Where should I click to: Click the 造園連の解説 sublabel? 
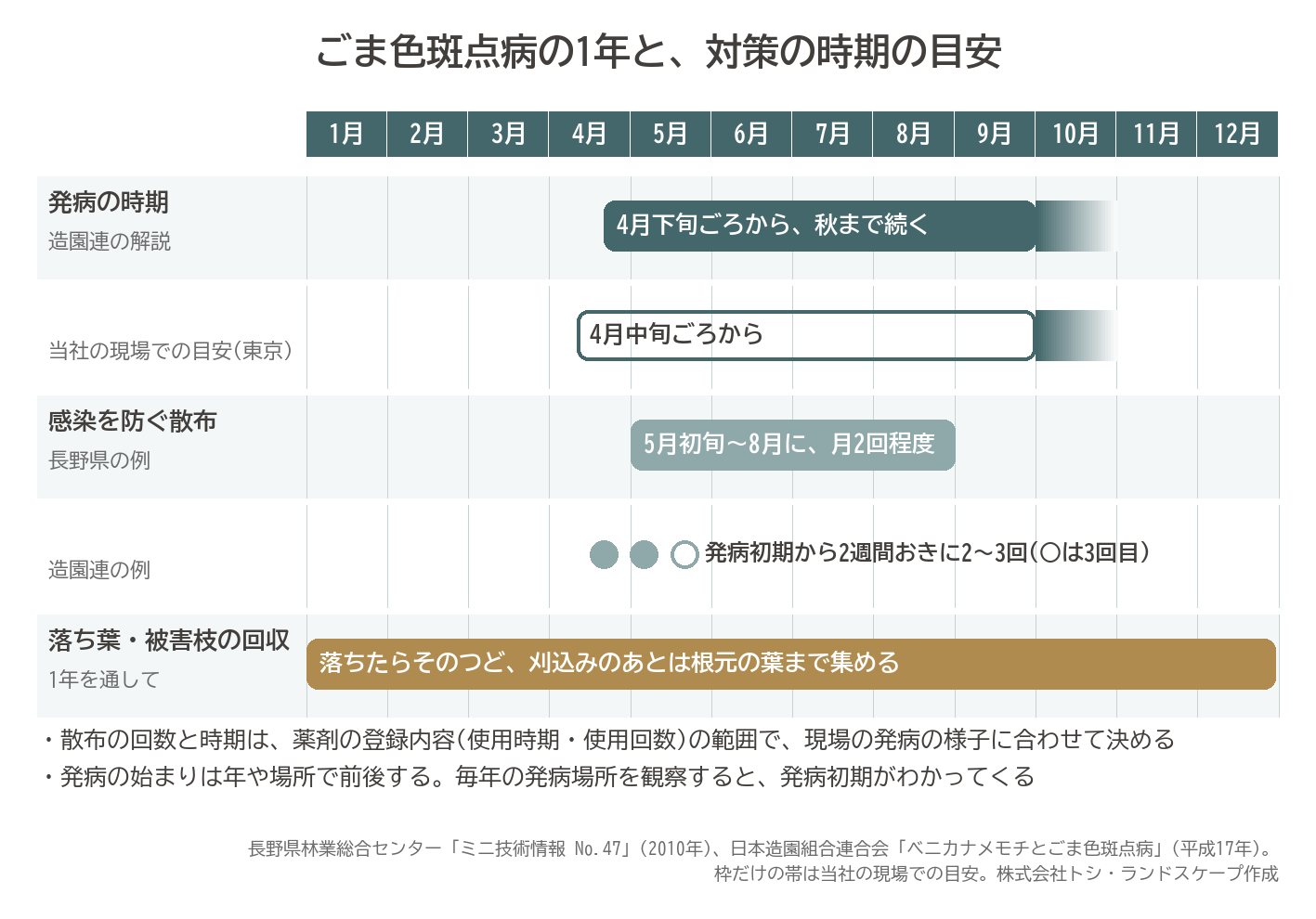coord(110,241)
